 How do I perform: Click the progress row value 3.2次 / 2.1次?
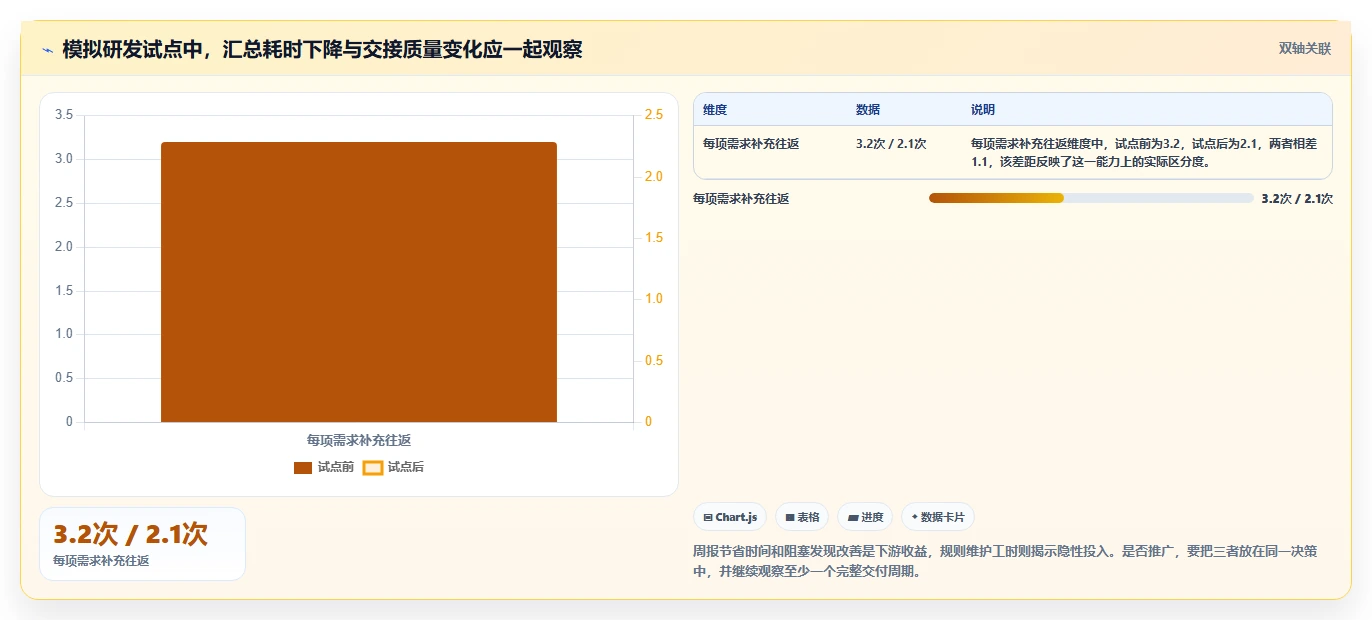coord(1297,199)
